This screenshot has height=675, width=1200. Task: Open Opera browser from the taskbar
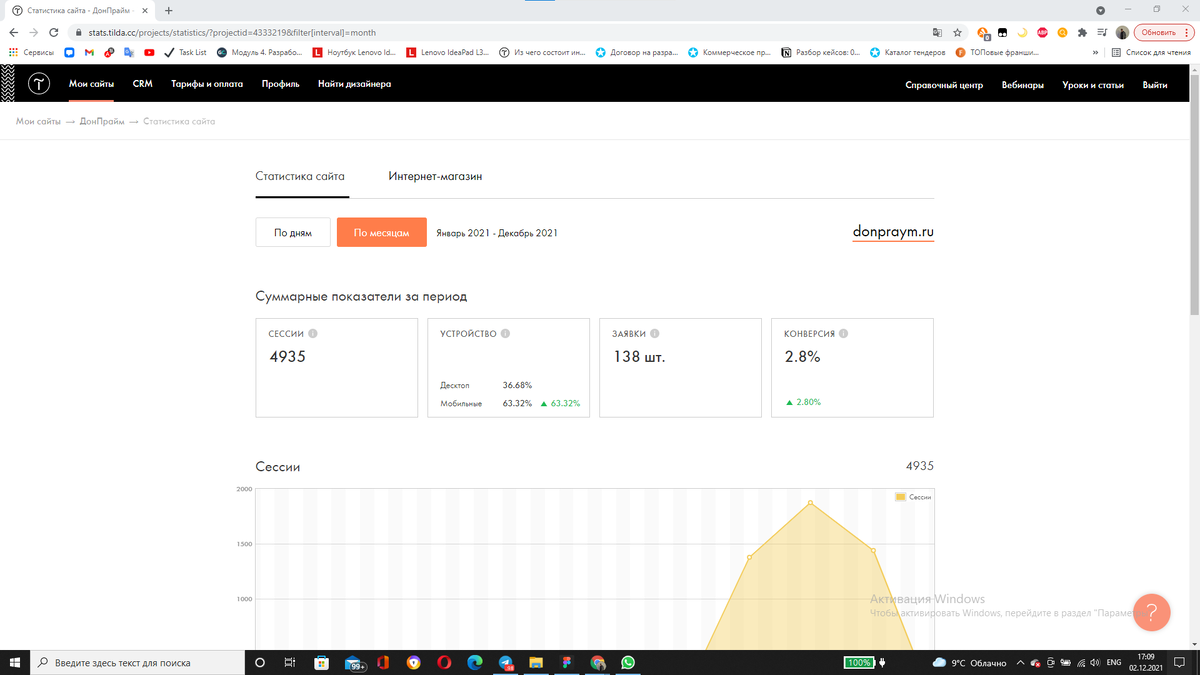pyautogui.click(x=445, y=662)
